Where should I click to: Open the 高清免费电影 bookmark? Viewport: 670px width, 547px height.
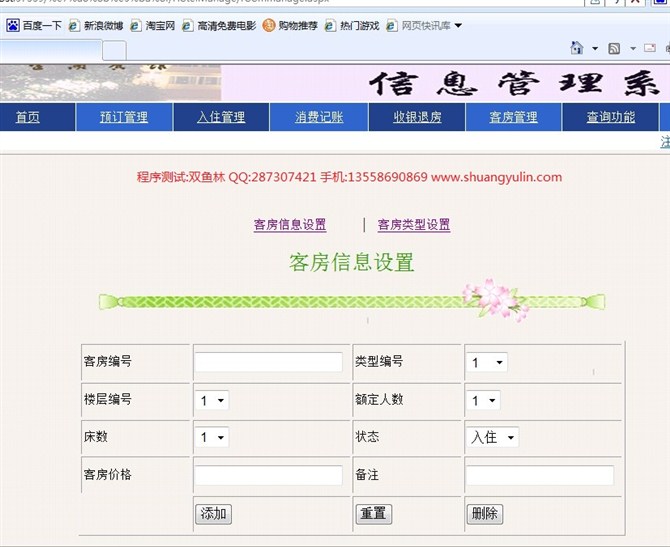[x=218, y=25]
